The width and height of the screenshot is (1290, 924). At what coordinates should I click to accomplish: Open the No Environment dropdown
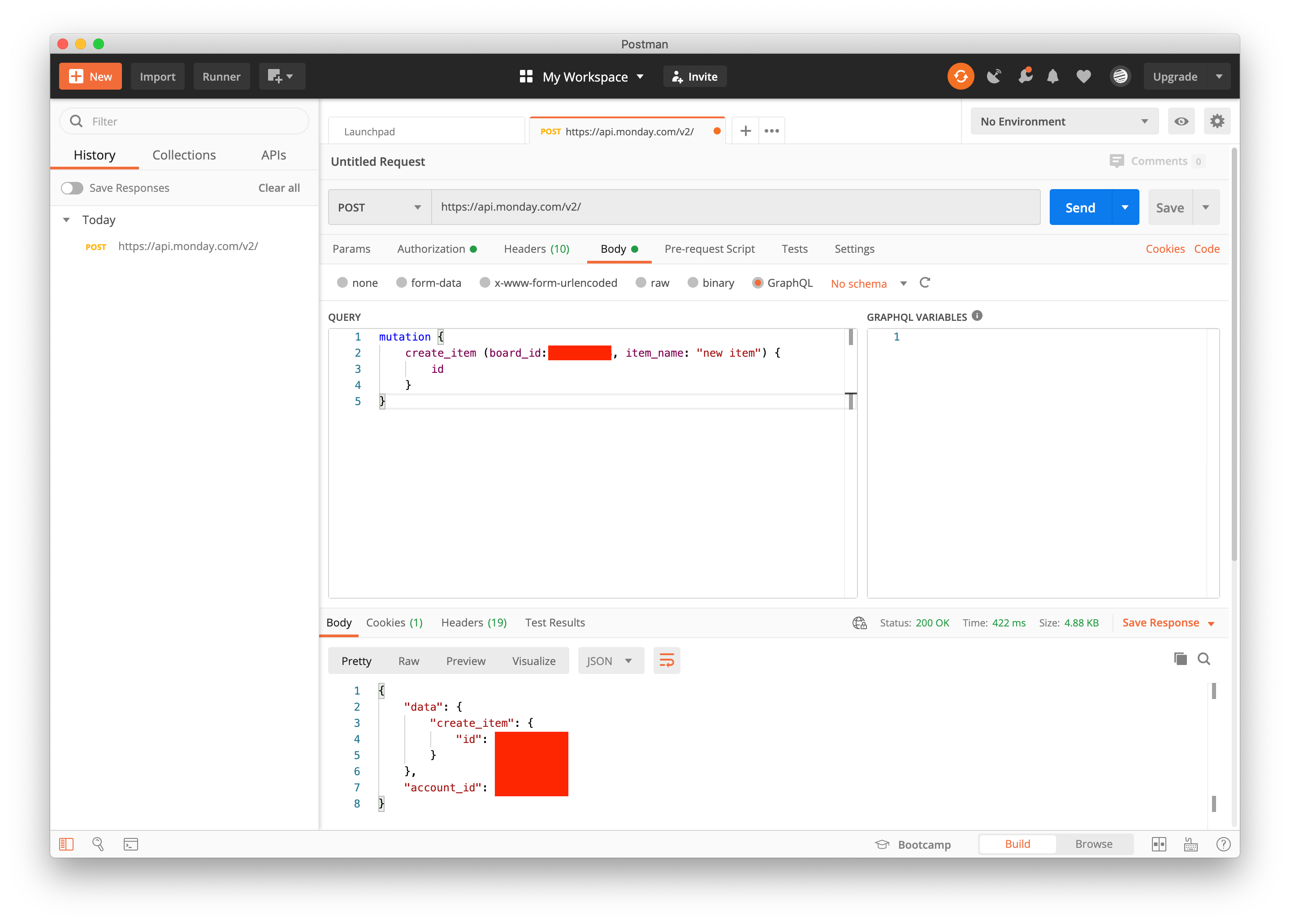(1064, 121)
